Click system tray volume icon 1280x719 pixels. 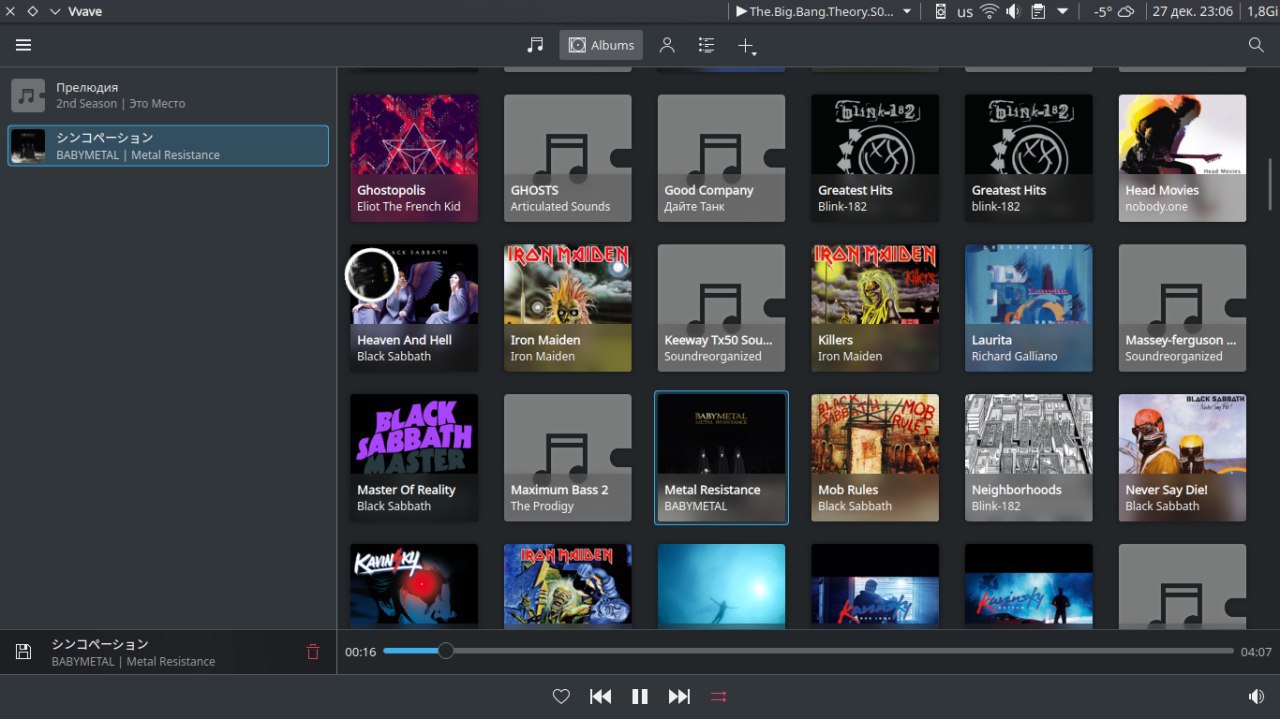pos(1013,12)
